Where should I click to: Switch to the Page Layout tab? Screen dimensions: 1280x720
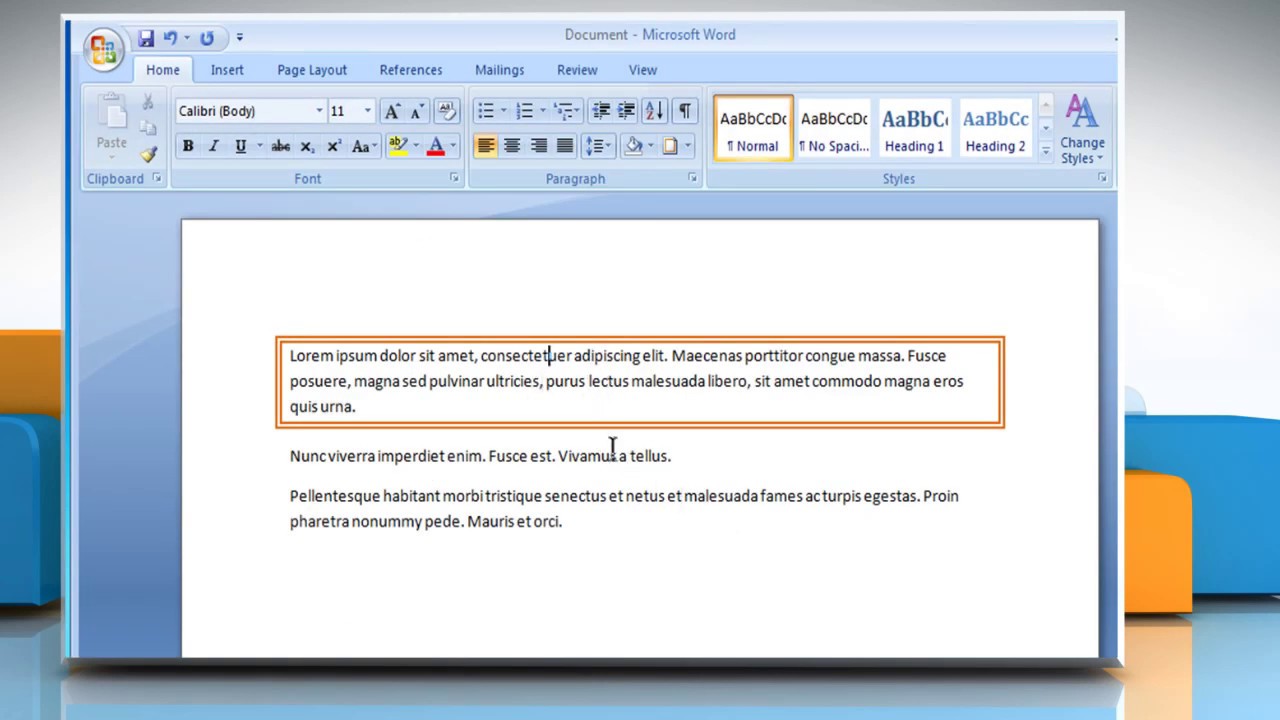[x=312, y=70]
